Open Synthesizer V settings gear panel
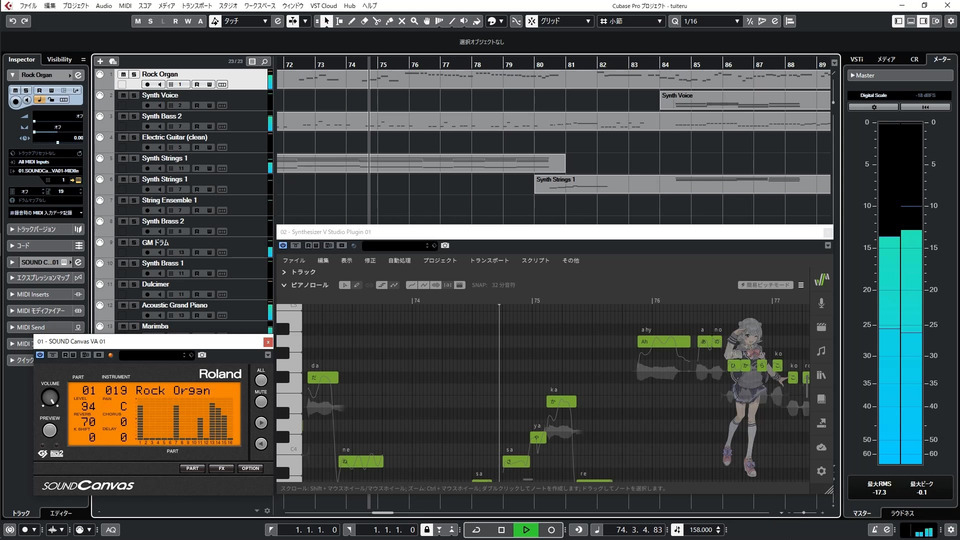This screenshot has width=960, height=540. [821, 471]
